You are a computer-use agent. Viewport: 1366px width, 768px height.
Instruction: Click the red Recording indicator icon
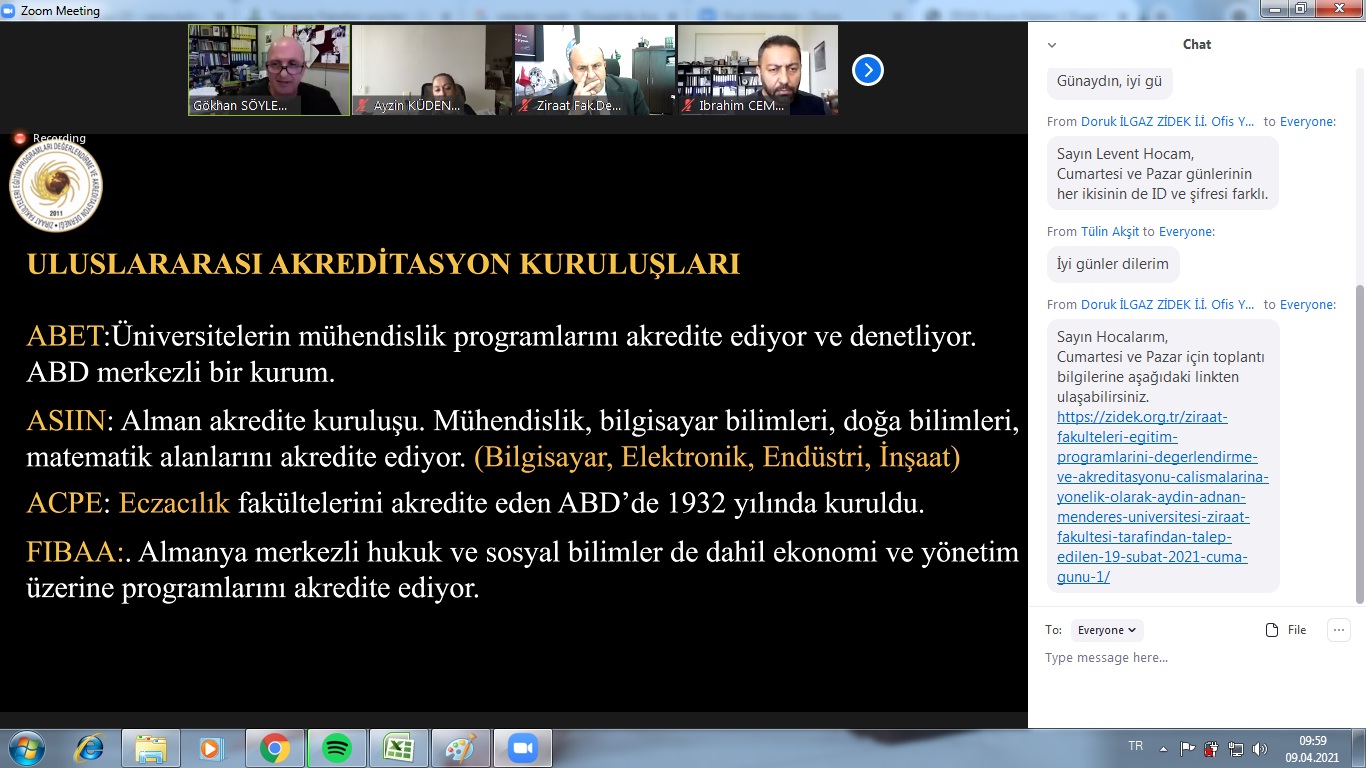click(19, 138)
